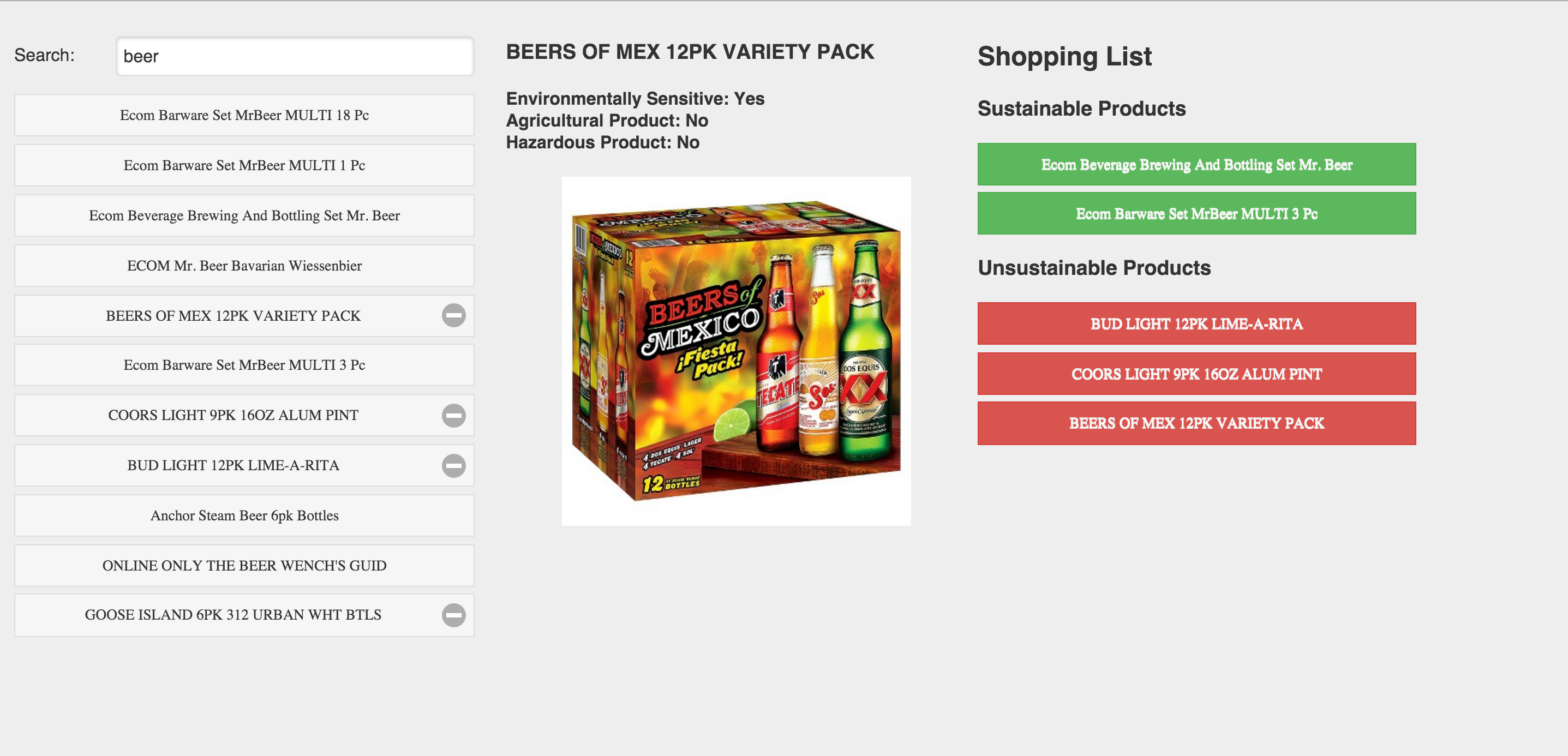Select Ecom Barware Set MrBeer MULTI 1 Pc
The height and width of the screenshot is (756, 1568).
244,165
